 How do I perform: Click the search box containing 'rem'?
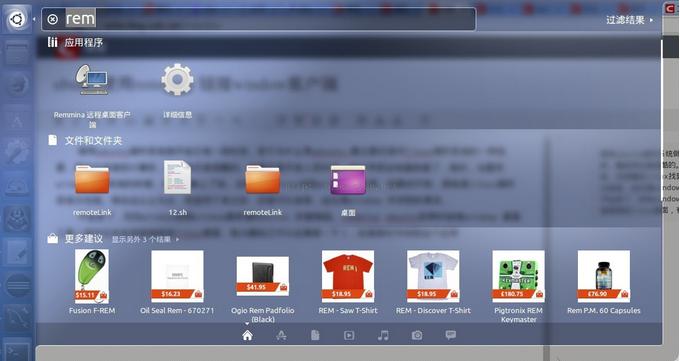pyautogui.click(x=258, y=19)
